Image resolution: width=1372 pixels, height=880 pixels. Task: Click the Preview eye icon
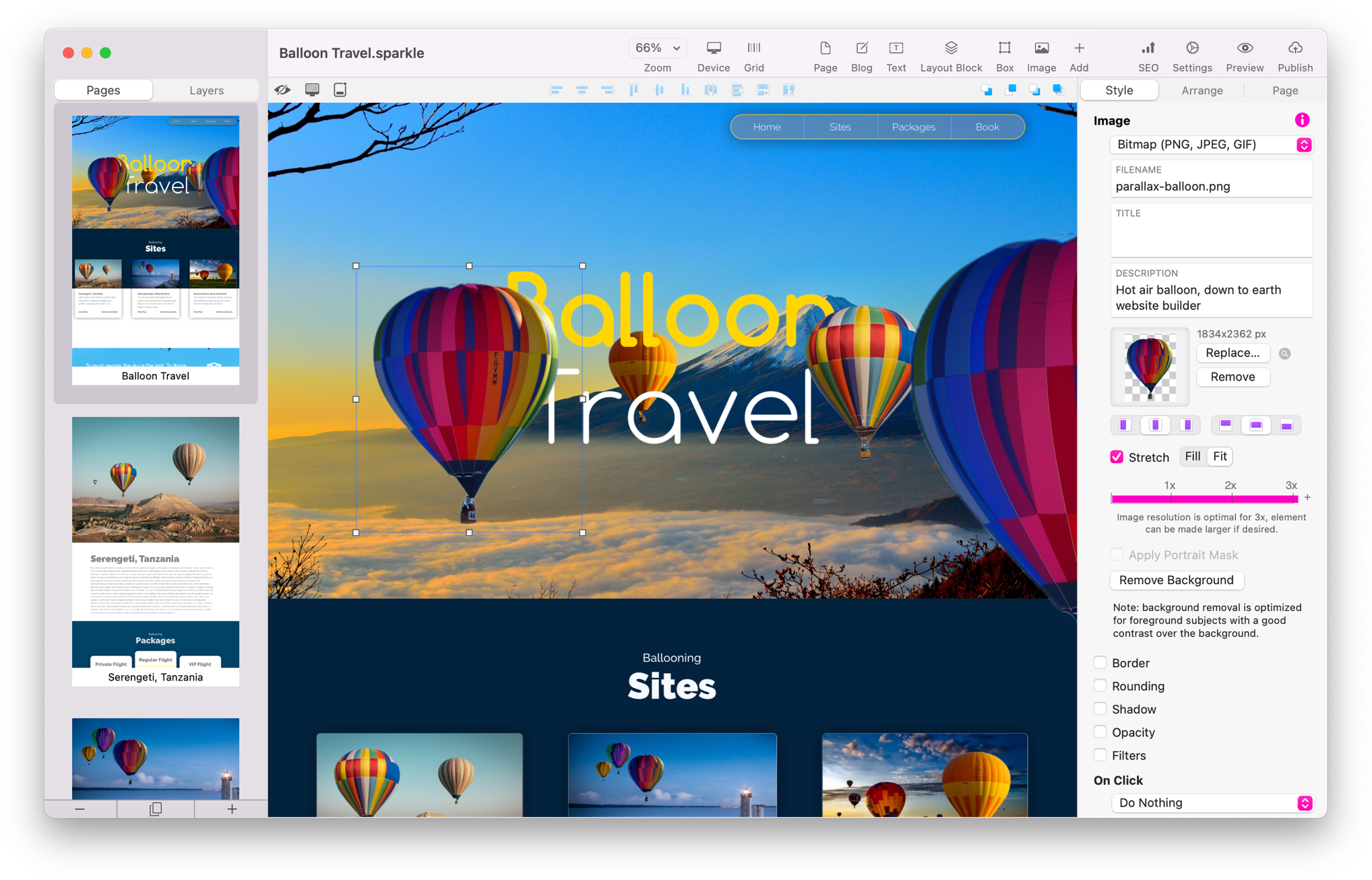[x=1244, y=49]
